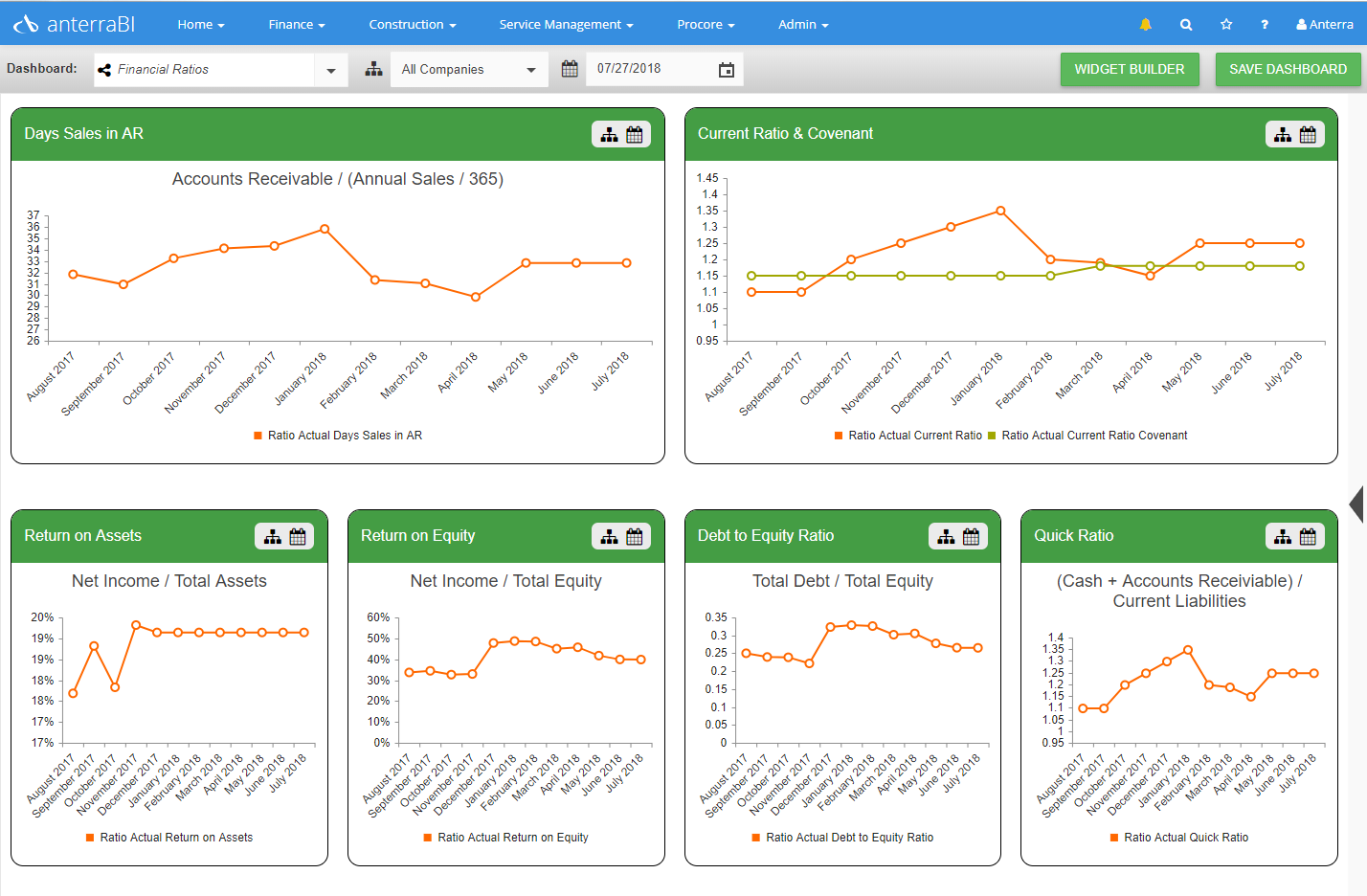Click hierarchy icon on Return on Assets

tap(273, 537)
